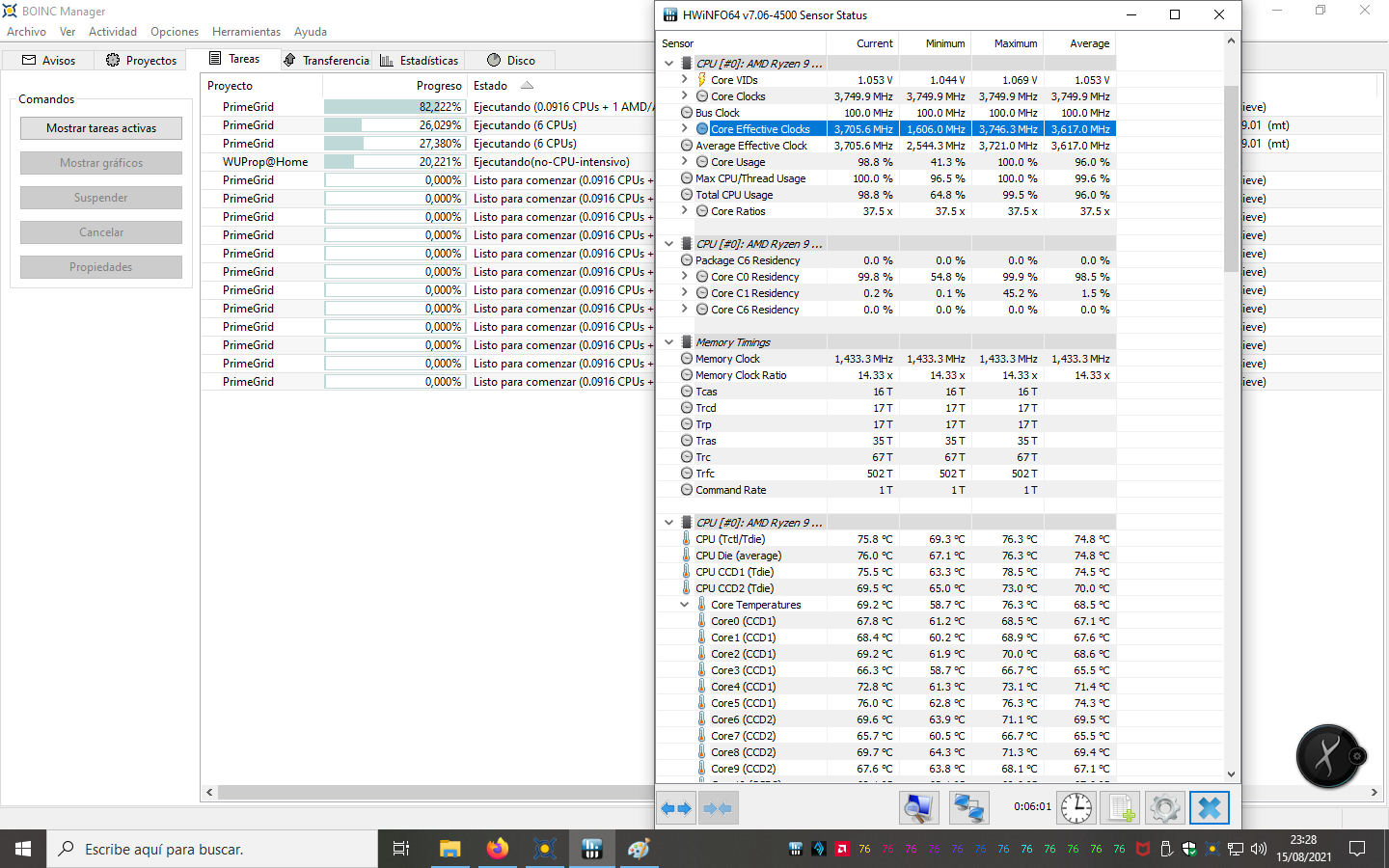This screenshot has height=868, width=1389.
Task: Click the Suspender button
Action: (101, 198)
